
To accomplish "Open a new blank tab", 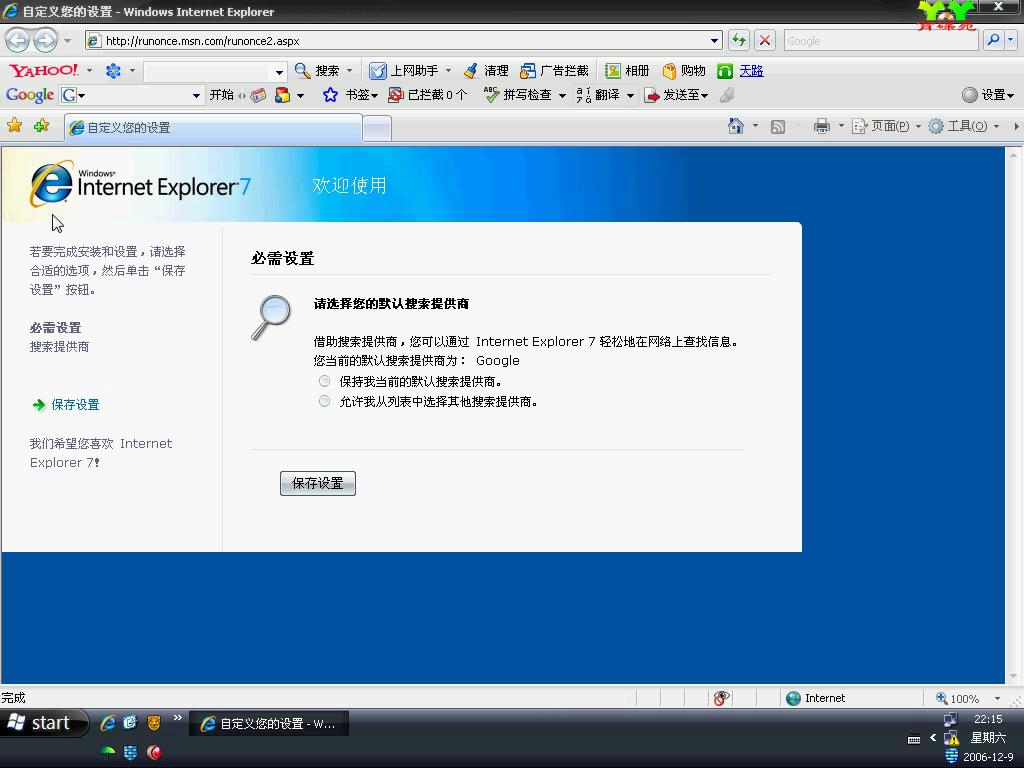I will (x=377, y=128).
